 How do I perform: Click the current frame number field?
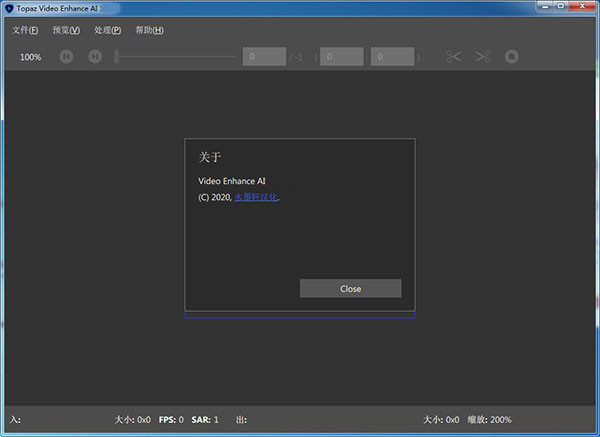(264, 57)
